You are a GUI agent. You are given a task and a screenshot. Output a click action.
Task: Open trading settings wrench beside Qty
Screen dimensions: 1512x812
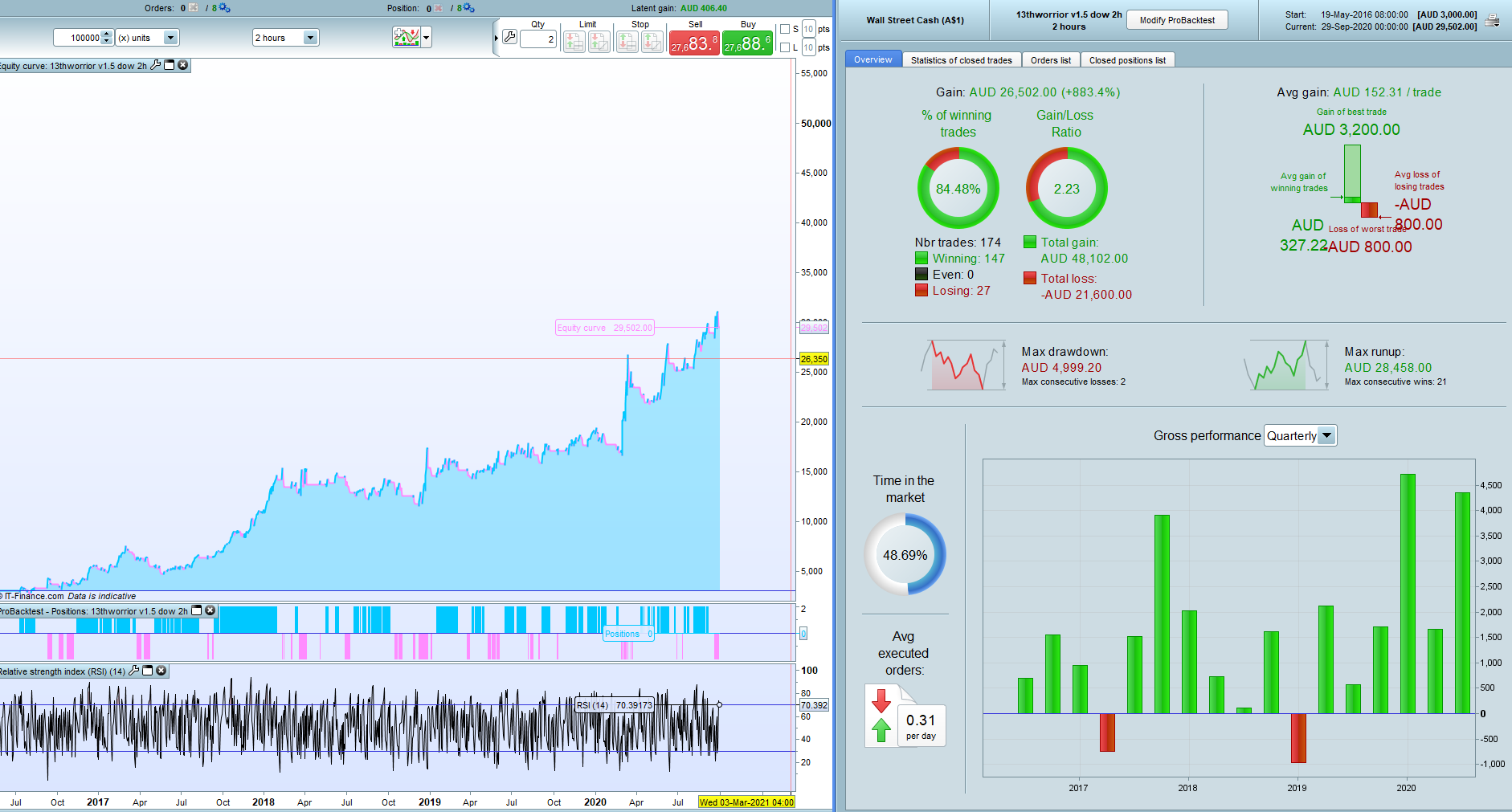coord(509,37)
